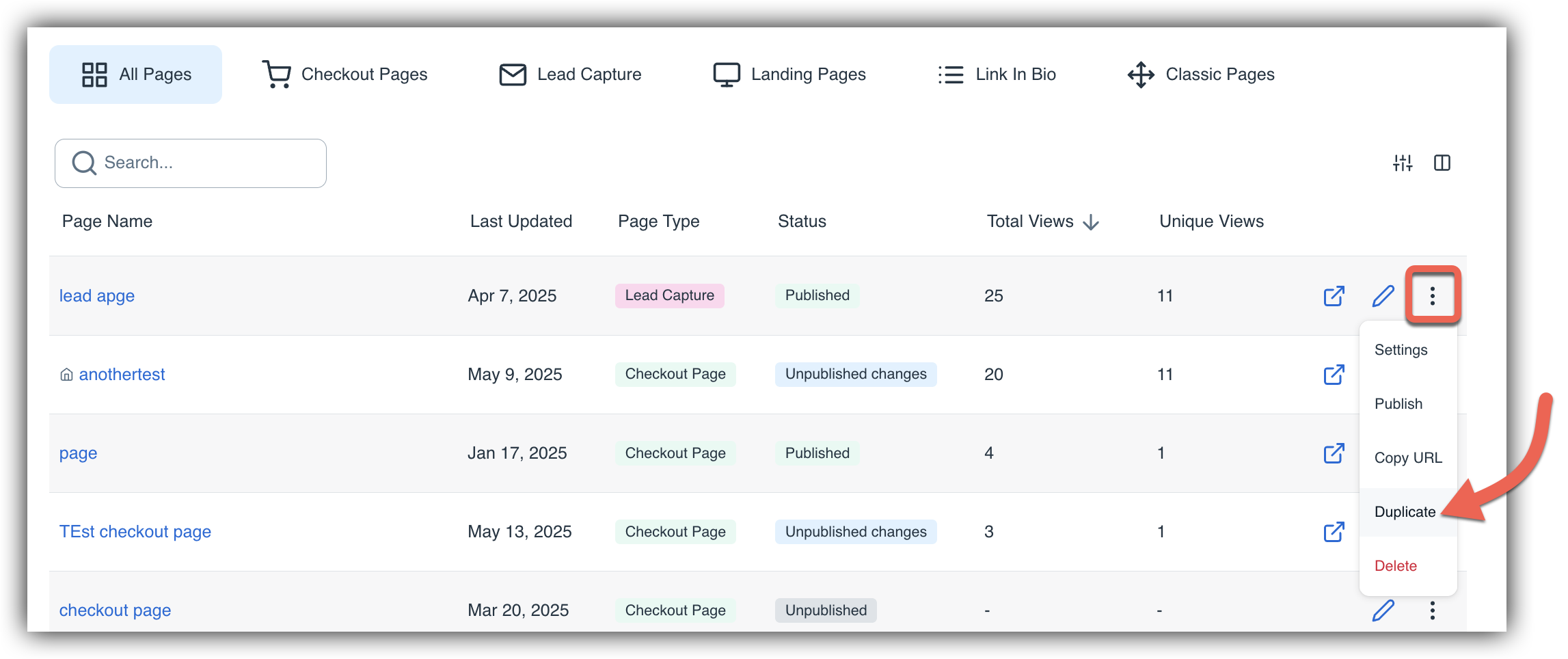Click the Lead Capture type badge

670,295
